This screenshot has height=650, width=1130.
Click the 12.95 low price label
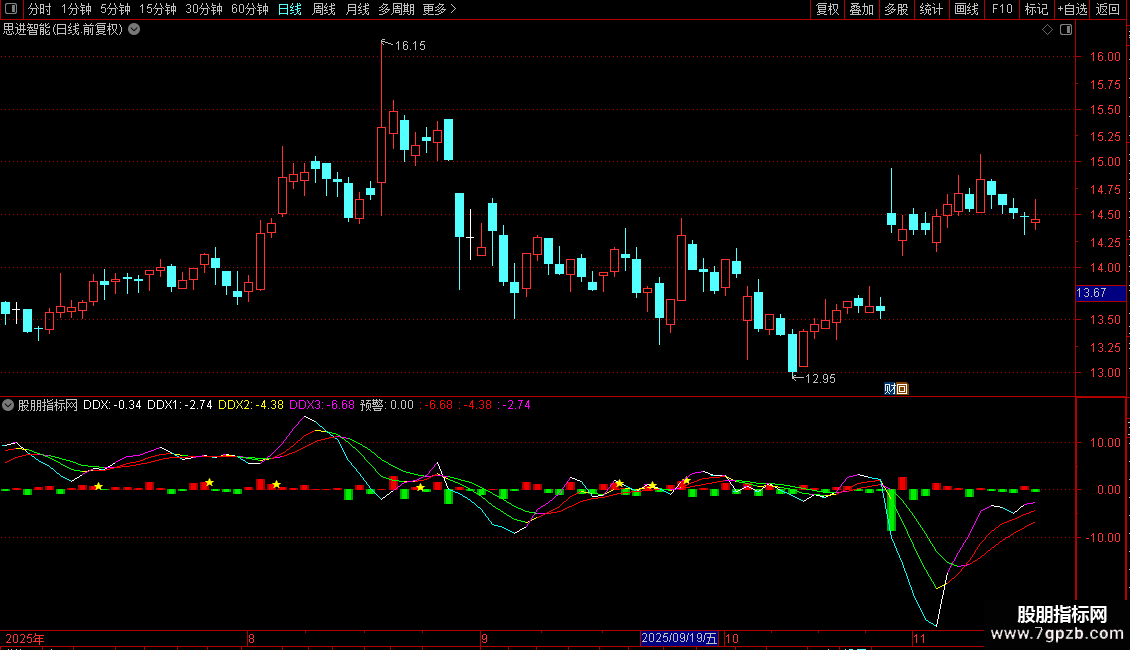pos(820,378)
